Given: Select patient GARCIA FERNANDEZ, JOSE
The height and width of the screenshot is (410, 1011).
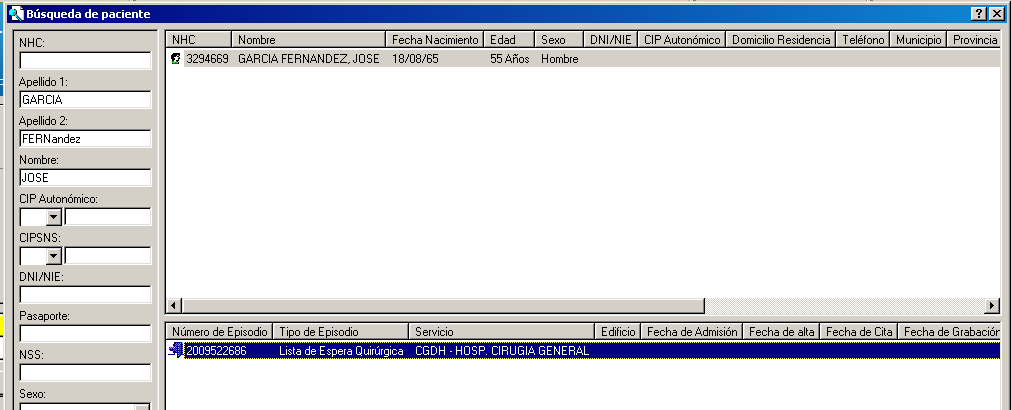Looking at the screenshot, I should pyautogui.click(x=309, y=59).
